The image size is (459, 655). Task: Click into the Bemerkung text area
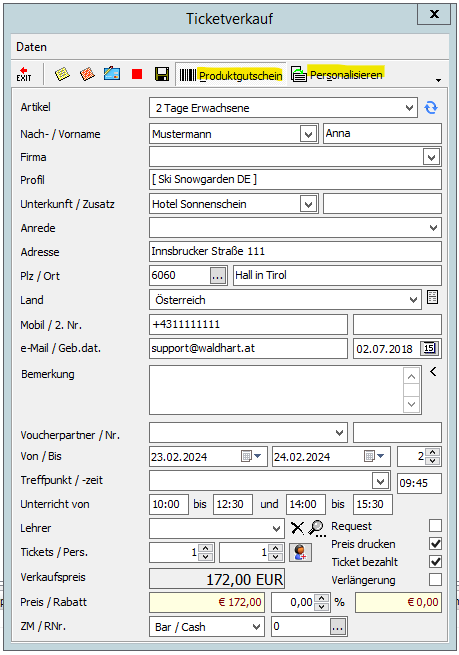pos(276,390)
